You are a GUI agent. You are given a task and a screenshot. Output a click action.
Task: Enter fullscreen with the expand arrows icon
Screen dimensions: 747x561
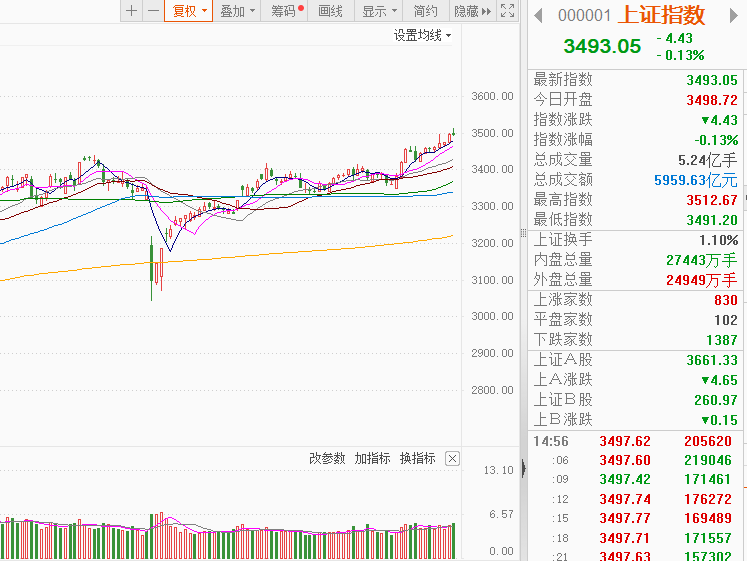pos(507,11)
